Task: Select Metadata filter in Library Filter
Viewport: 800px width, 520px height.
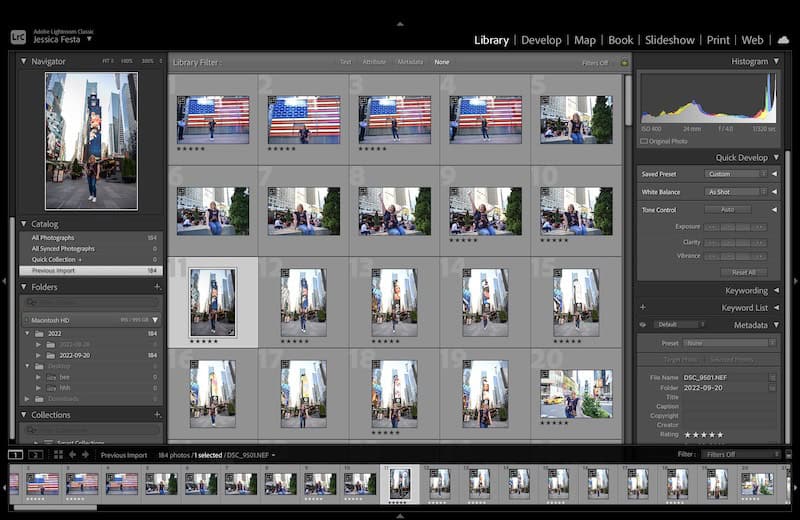Action: pyautogui.click(x=410, y=62)
